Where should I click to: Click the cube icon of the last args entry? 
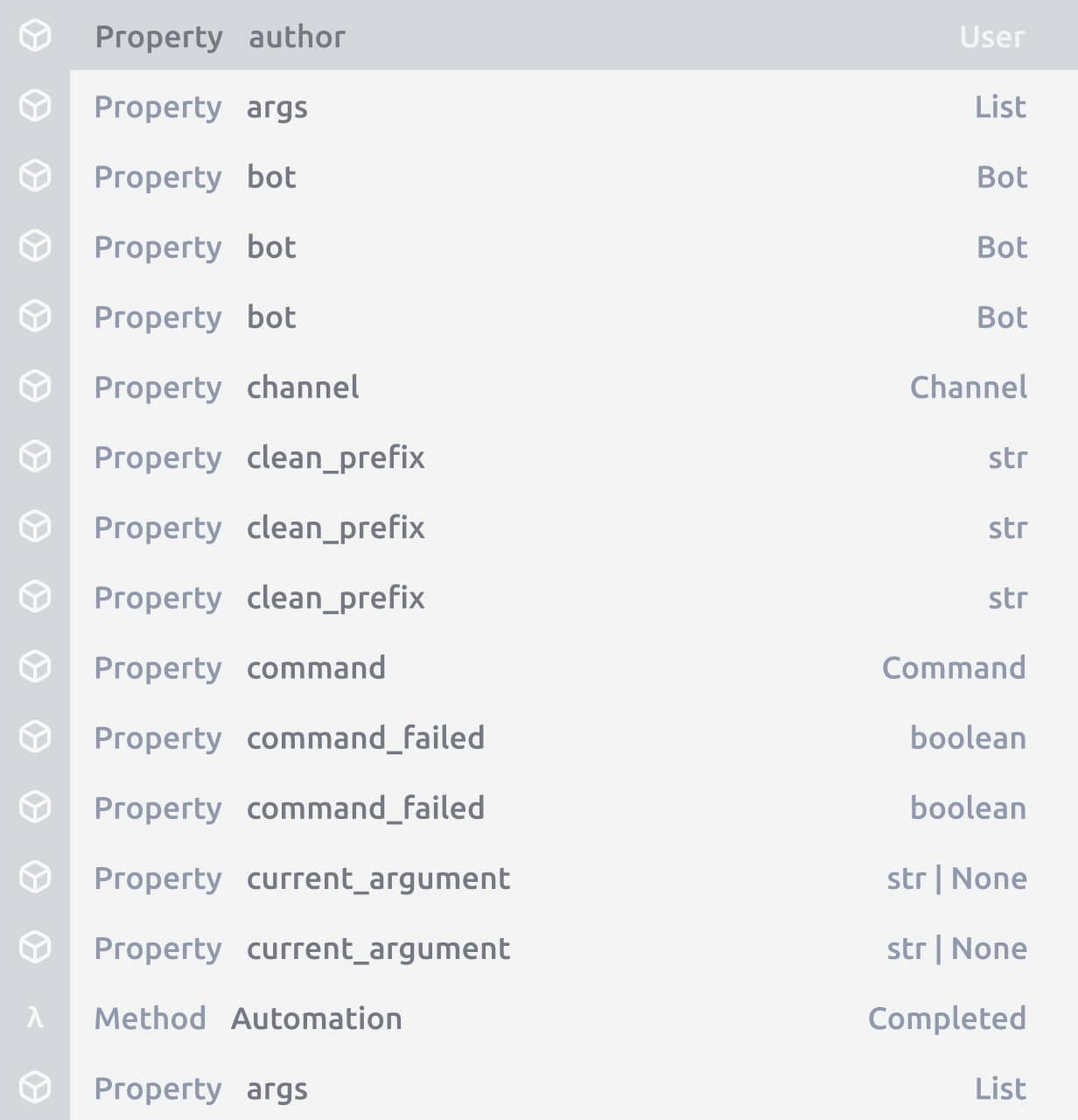[x=35, y=1088]
